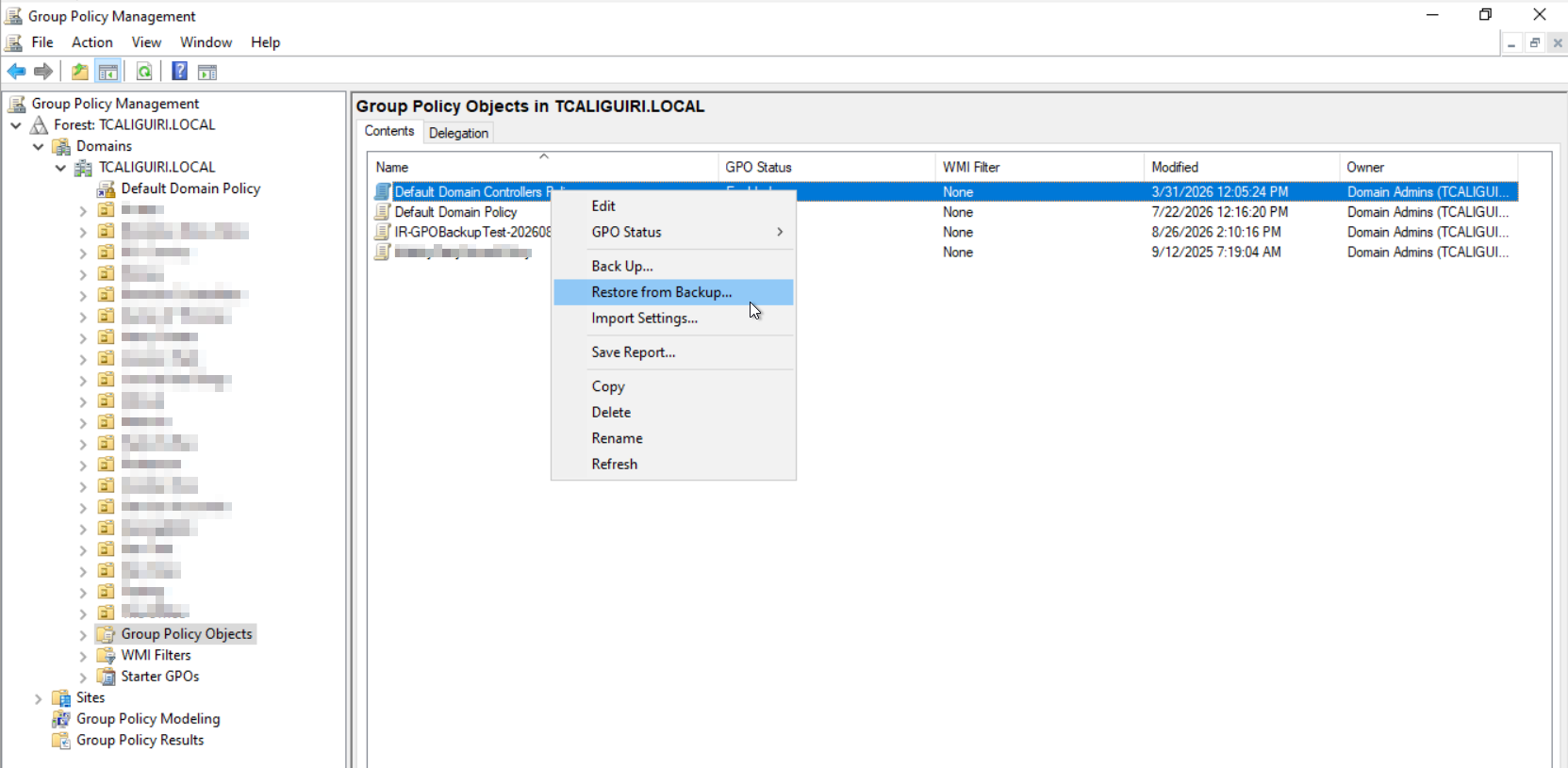Click the TCALIGUIRI.LOCAL domain icon
This screenshot has height=768, width=1568.
83,168
